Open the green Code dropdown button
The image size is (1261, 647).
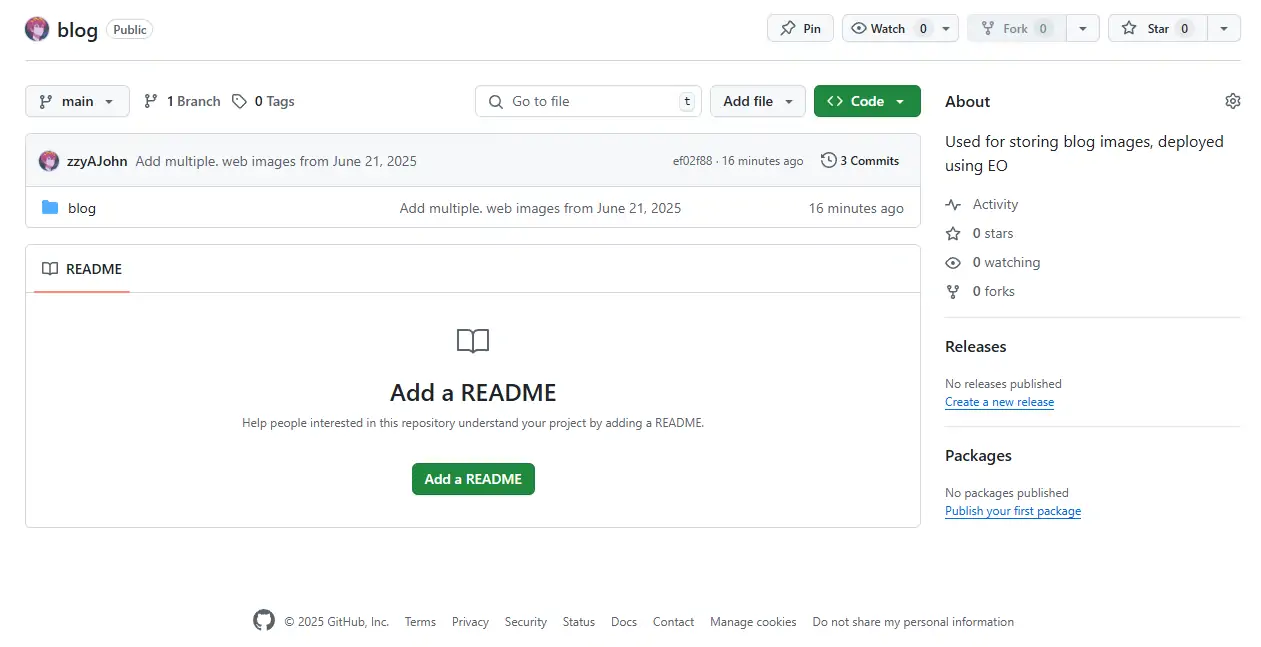(867, 101)
